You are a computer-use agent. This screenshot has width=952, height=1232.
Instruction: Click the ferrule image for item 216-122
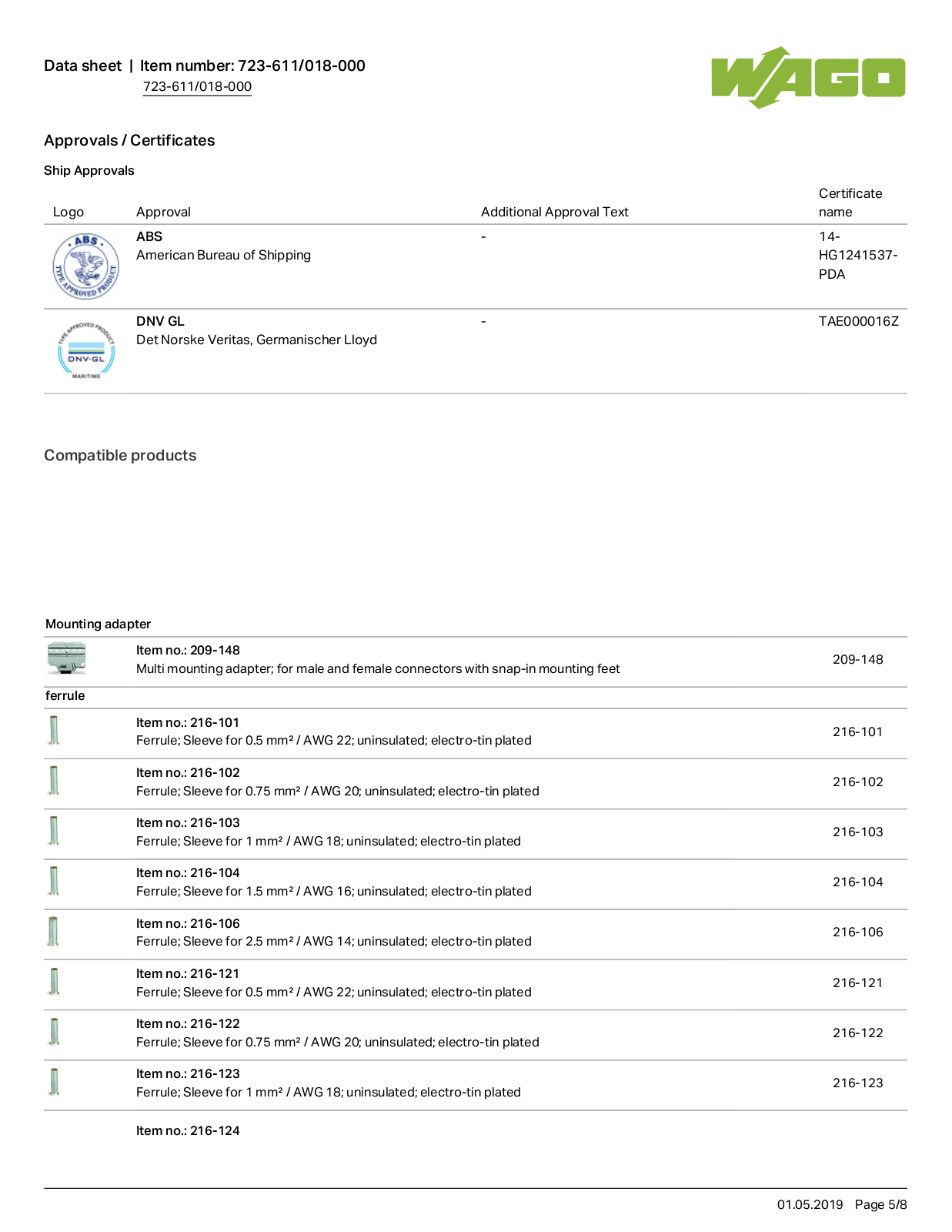click(54, 1032)
